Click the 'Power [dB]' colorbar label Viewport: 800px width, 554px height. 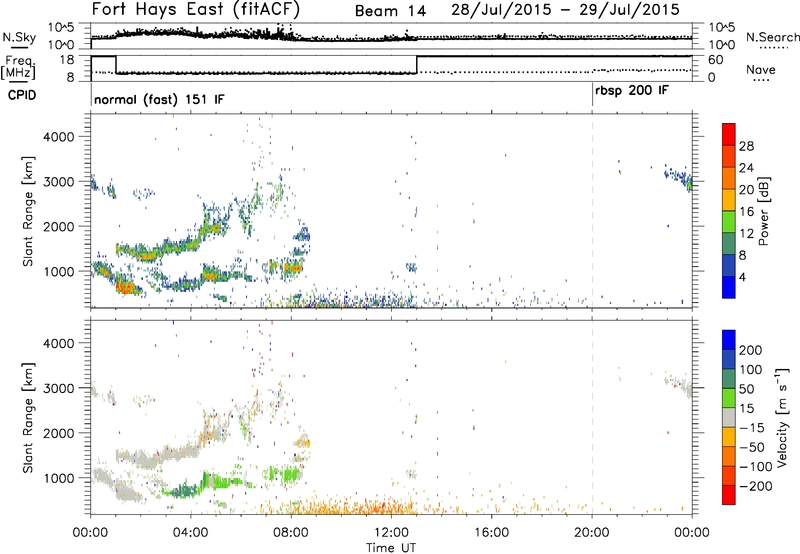pyautogui.click(x=764, y=211)
